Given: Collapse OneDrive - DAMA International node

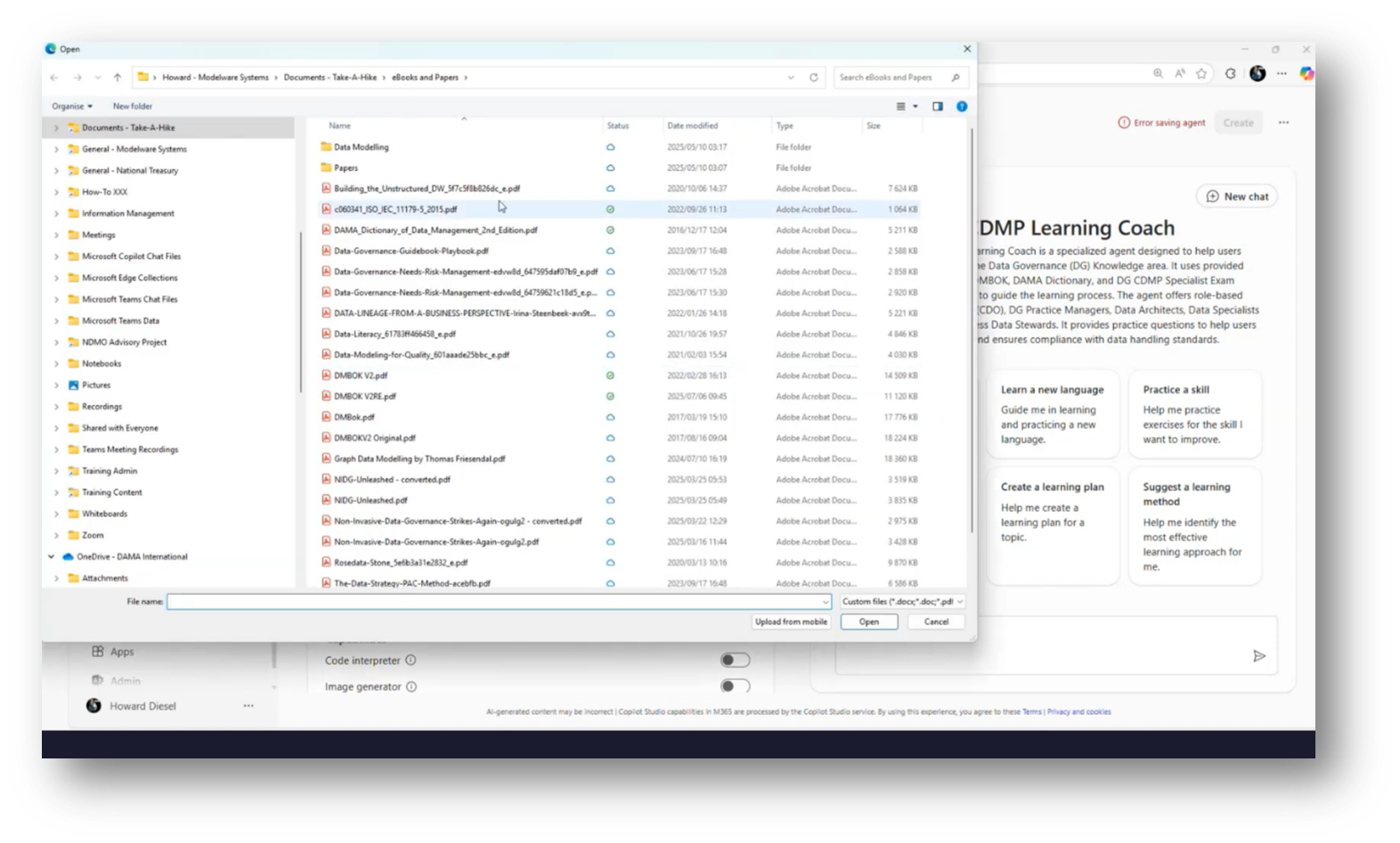Looking at the screenshot, I should [51, 556].
